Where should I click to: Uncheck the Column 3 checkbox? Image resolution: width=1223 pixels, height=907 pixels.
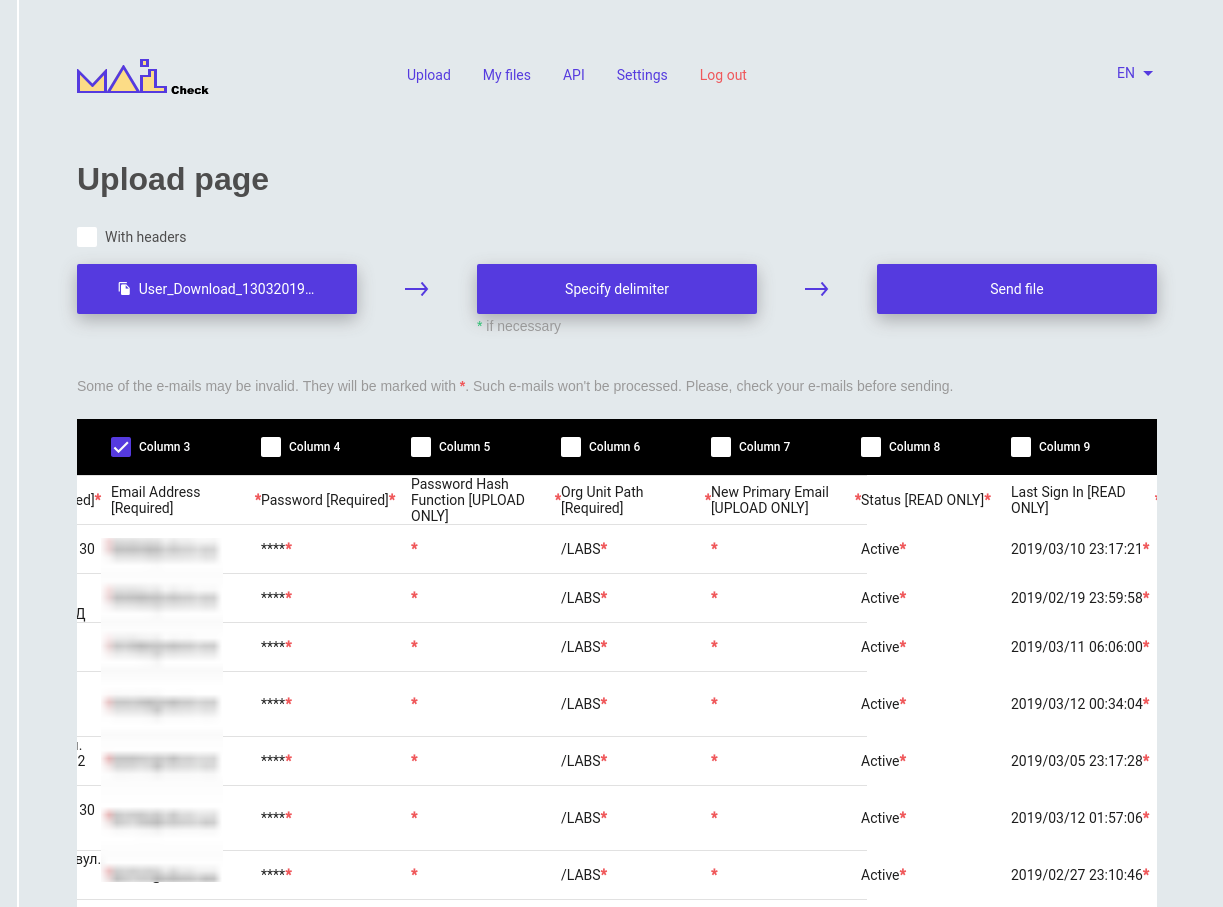coord(121,447)
